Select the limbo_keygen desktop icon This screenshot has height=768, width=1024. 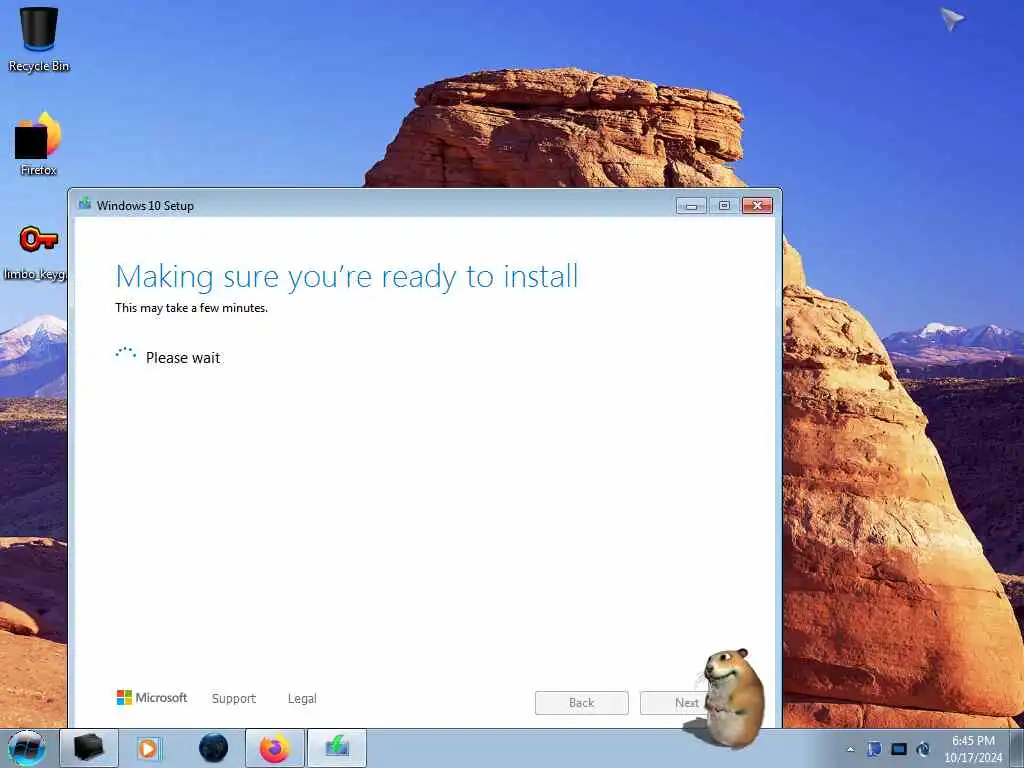[x=36, y=251]
